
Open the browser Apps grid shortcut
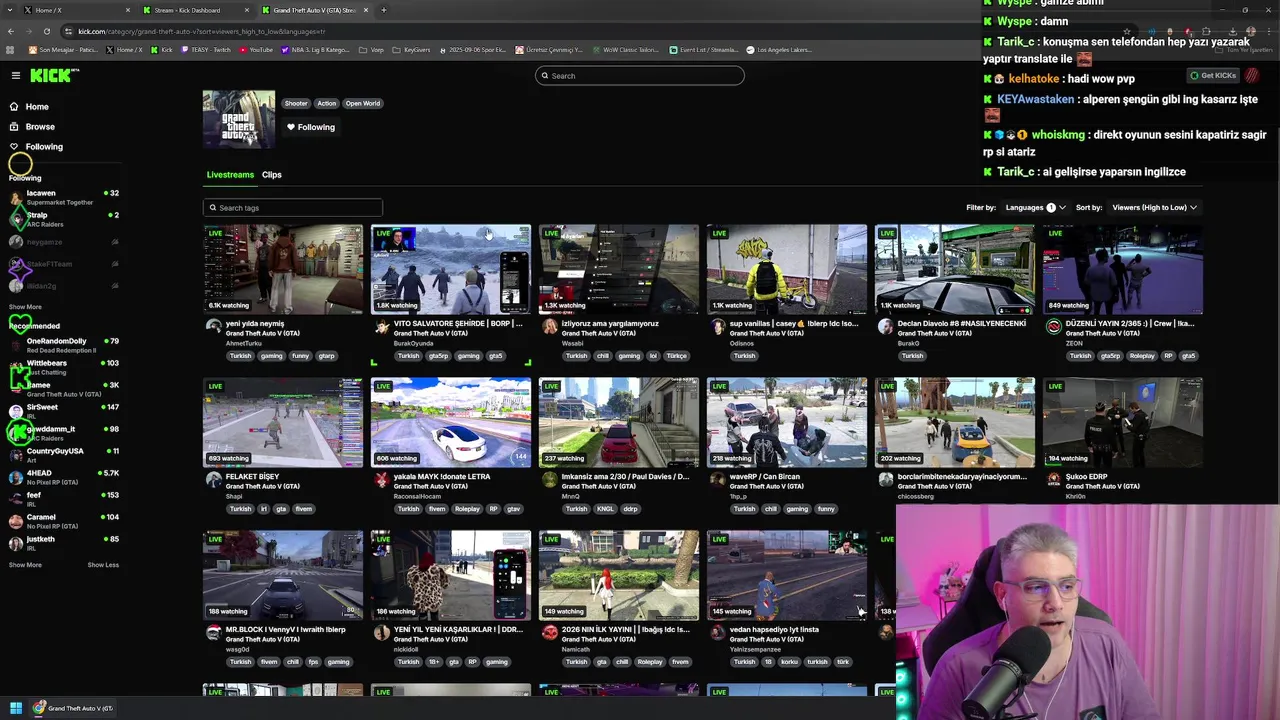(x=10, y=50)
